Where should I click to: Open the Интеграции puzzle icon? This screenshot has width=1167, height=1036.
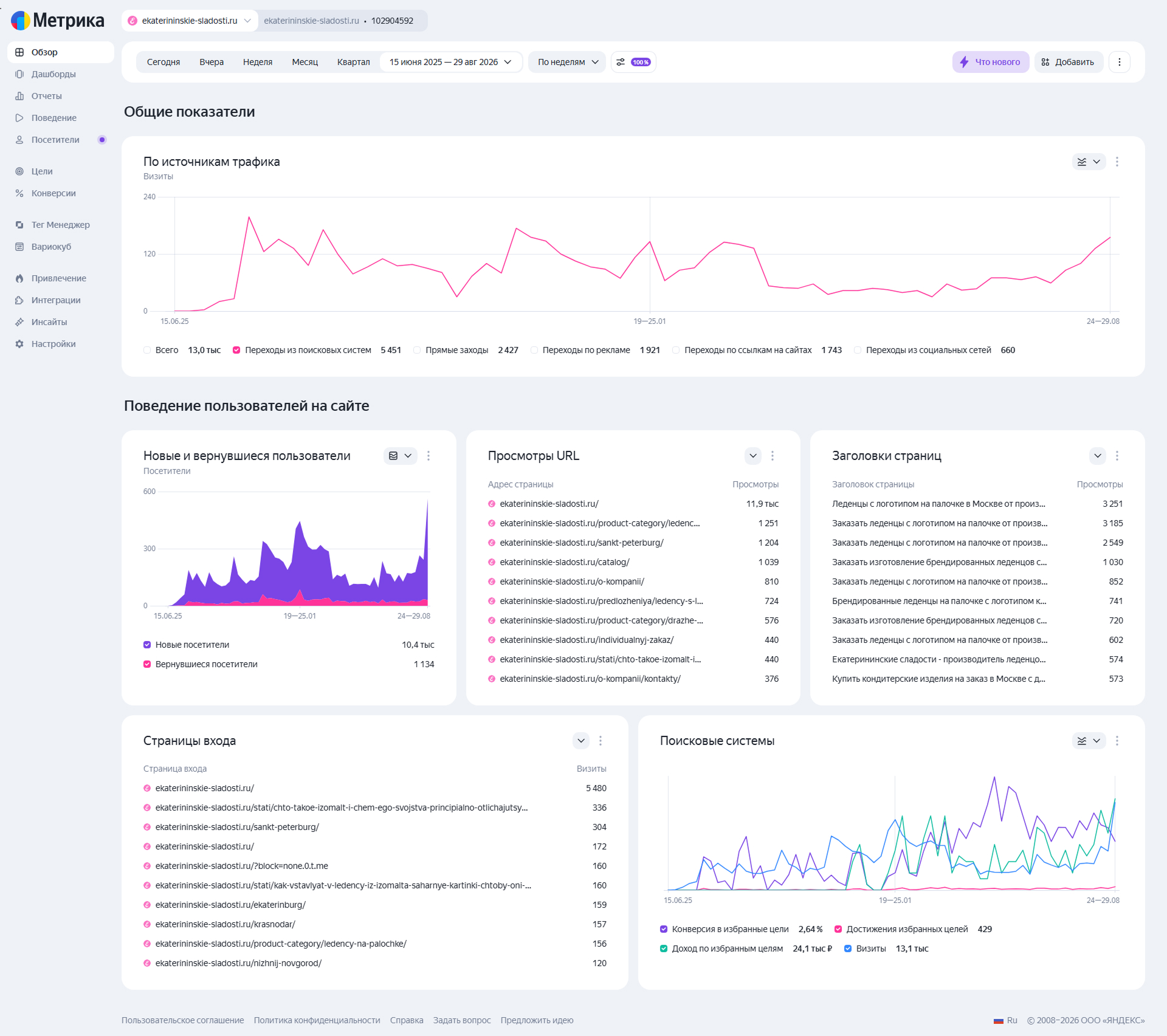click(x=19, y=300)
